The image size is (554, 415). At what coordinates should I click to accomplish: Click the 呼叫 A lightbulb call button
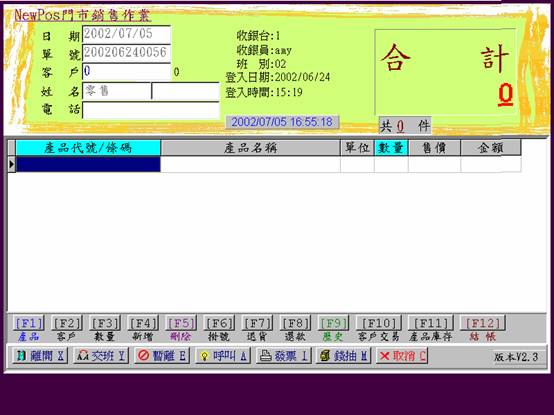223,356
